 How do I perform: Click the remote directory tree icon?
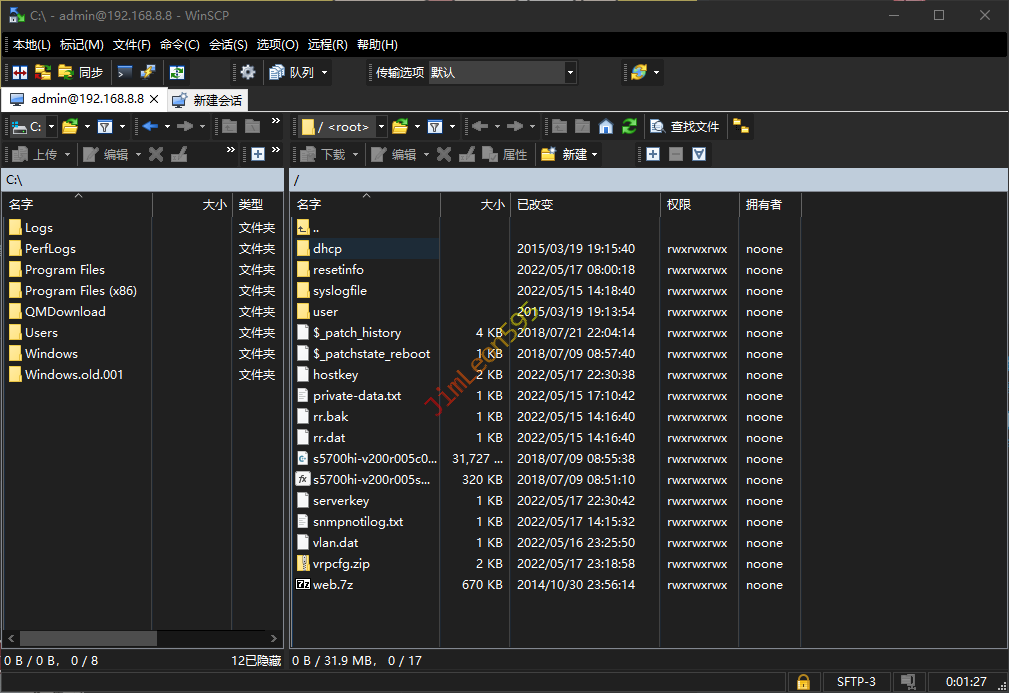point(741,126)
